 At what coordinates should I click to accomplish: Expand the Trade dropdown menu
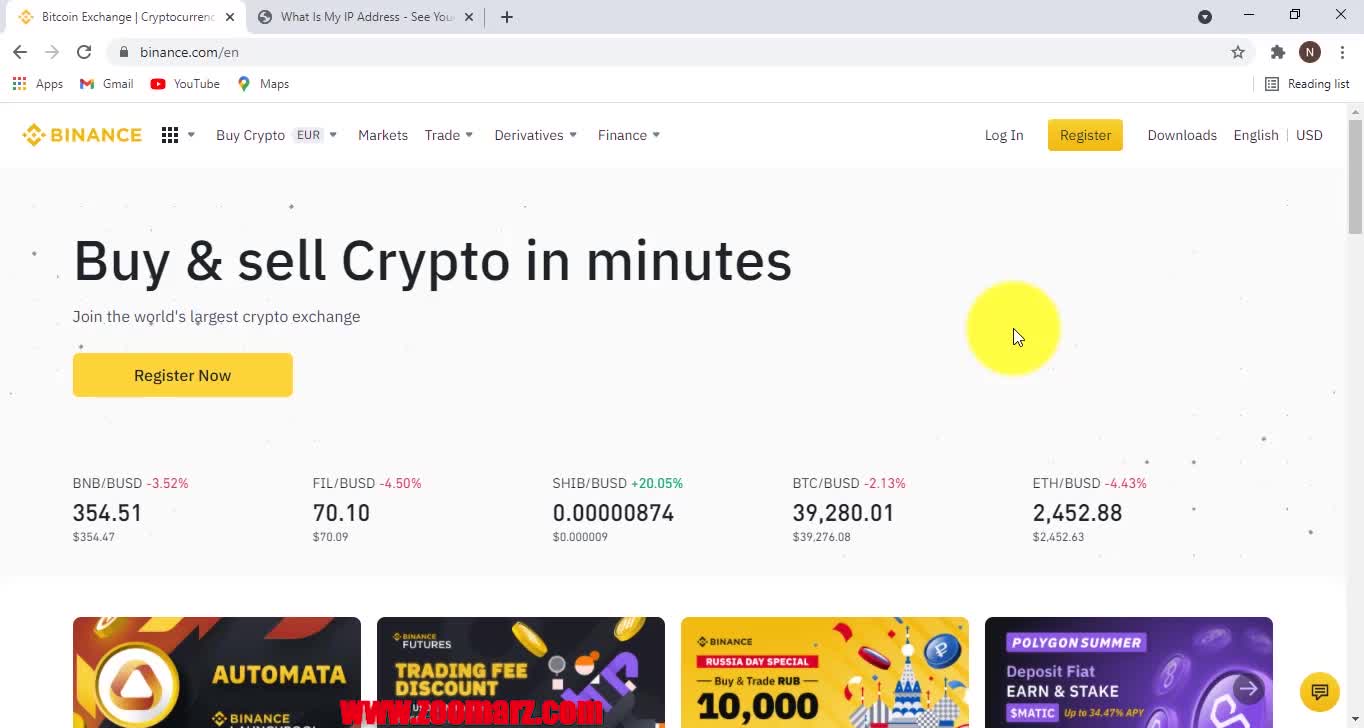point(448,135)
